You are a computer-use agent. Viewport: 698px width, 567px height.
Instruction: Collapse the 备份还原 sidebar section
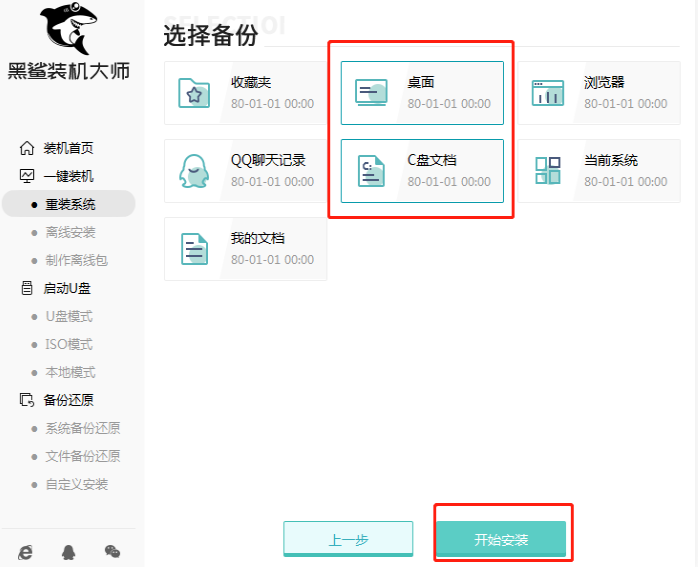68,400
